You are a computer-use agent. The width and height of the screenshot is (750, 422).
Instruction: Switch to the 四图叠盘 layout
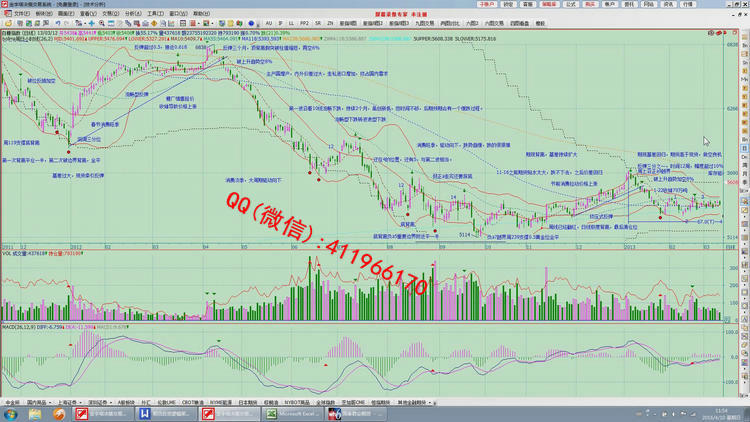(519, 23)
